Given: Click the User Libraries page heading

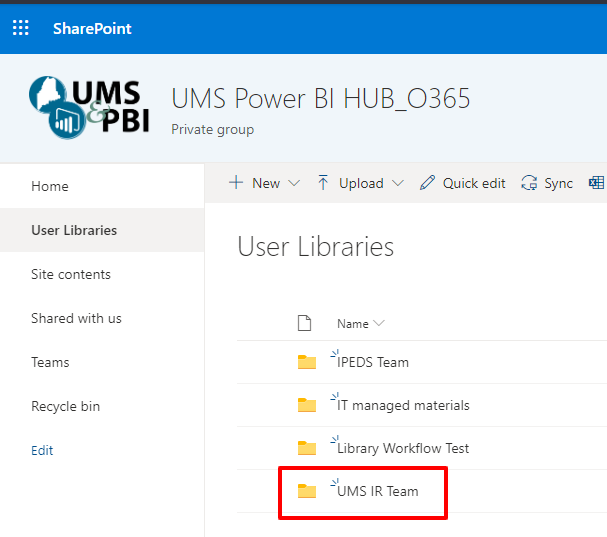Looking at the screenshot, I should [316, 247].
